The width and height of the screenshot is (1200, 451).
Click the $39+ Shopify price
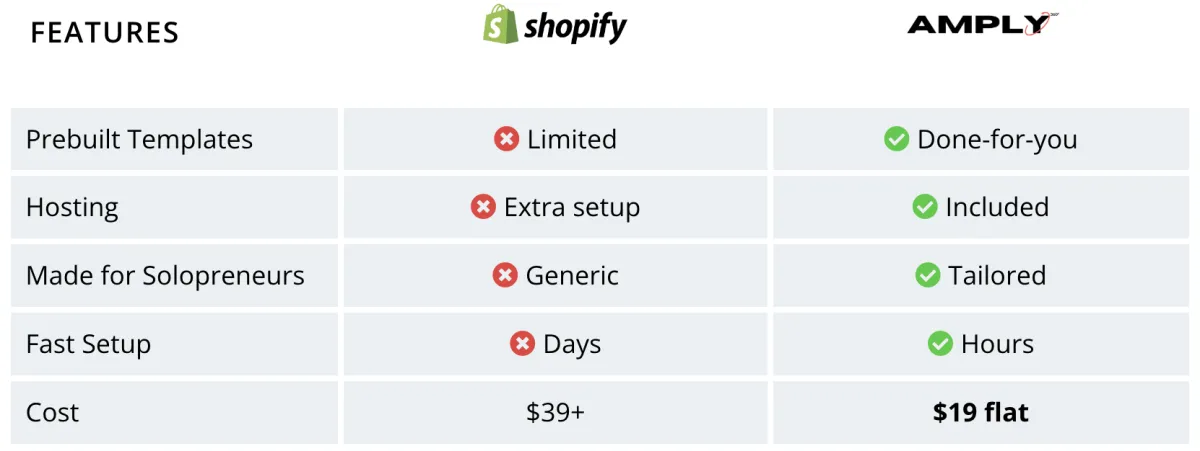(x=555, y=412)
